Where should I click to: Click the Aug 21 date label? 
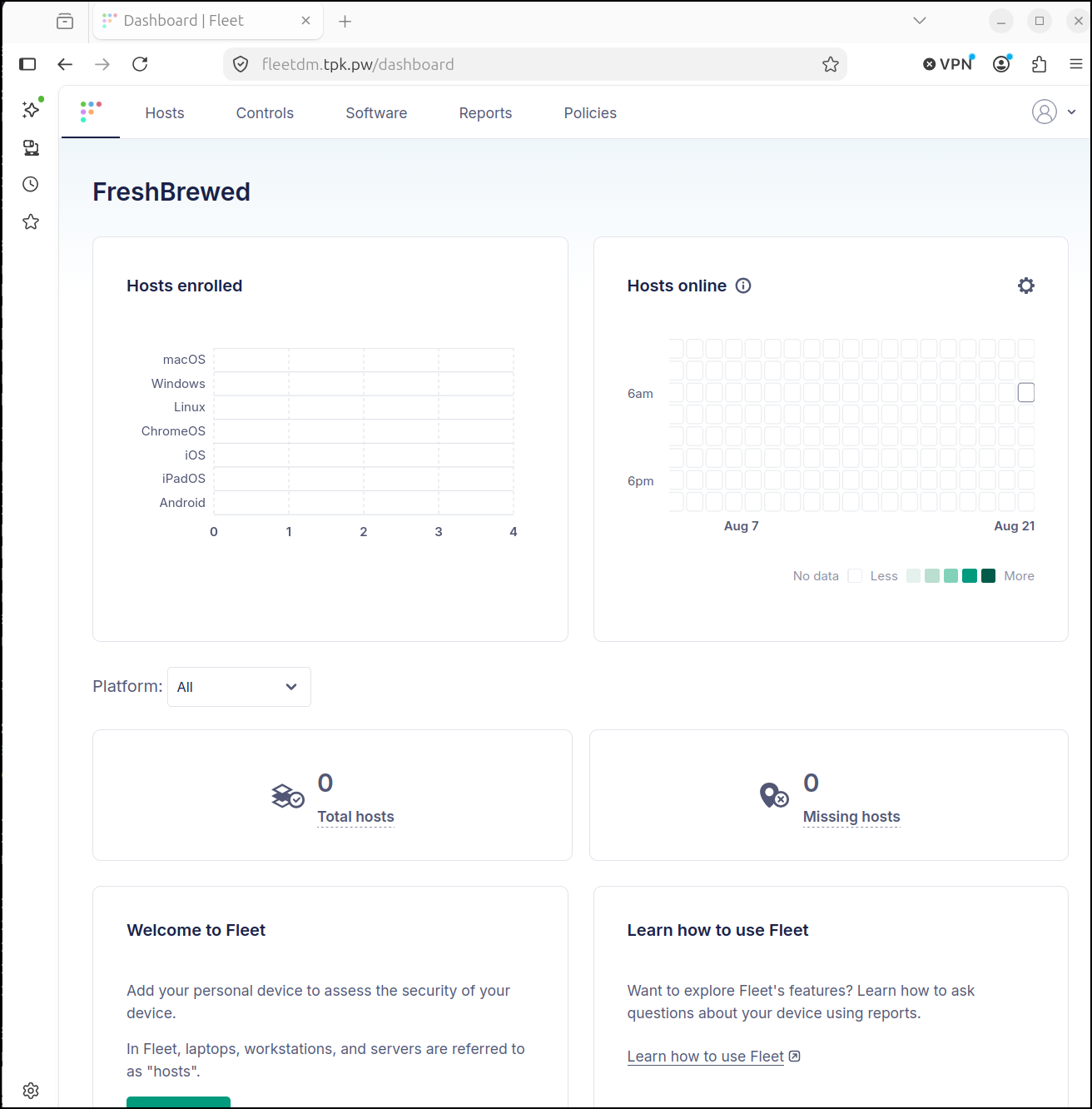1015,526
